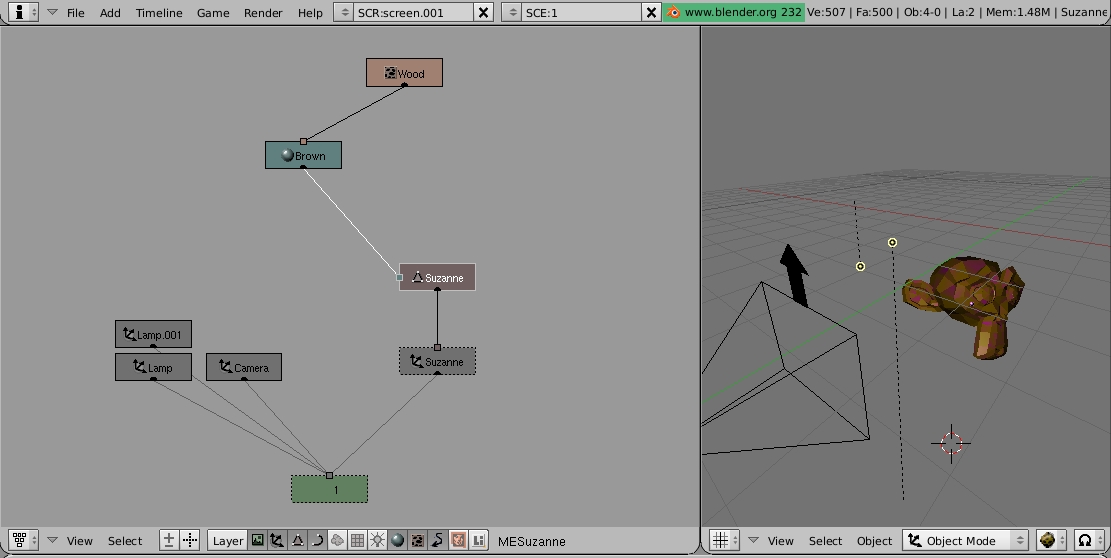Image resolution: width=1111 pixels, height=558 pixels.
Task: Click the MESuzanne label in Oops header
Action: [x=531, y=541]
